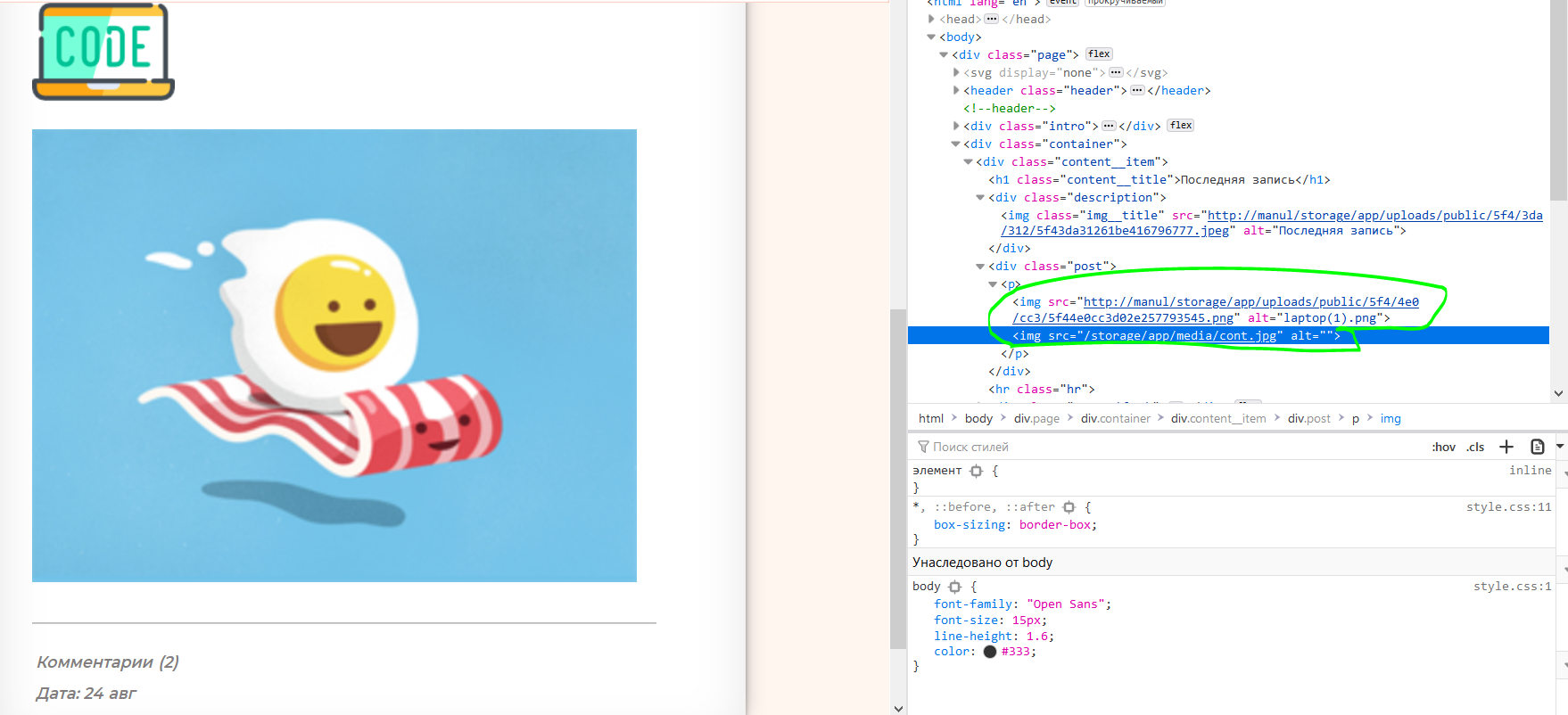Collapse the p element node
1568x715 pixels.
pyautogui.click(x=993, y=284)
